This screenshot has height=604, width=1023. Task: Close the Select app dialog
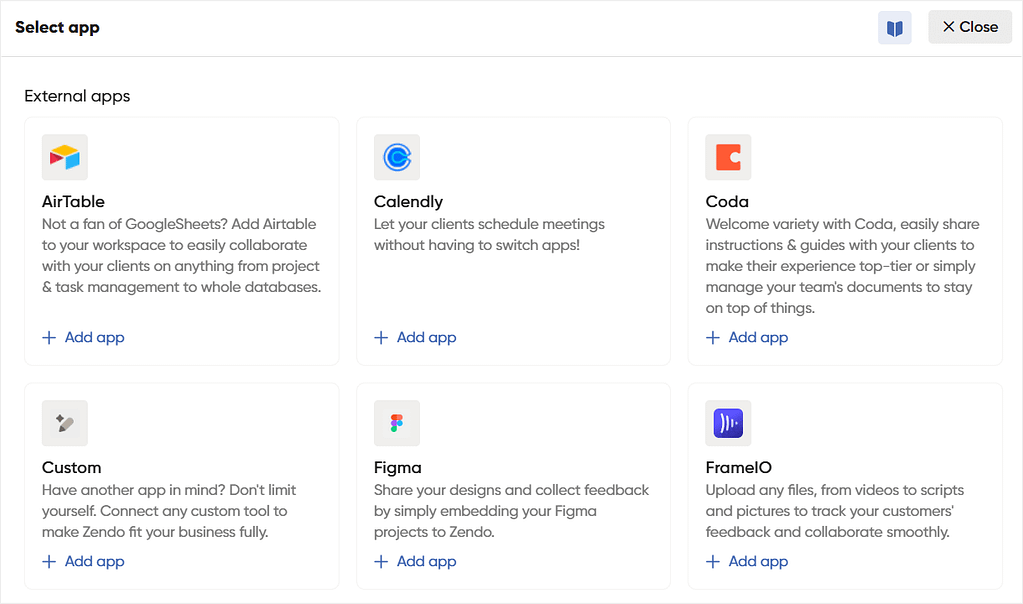point(970,27)
